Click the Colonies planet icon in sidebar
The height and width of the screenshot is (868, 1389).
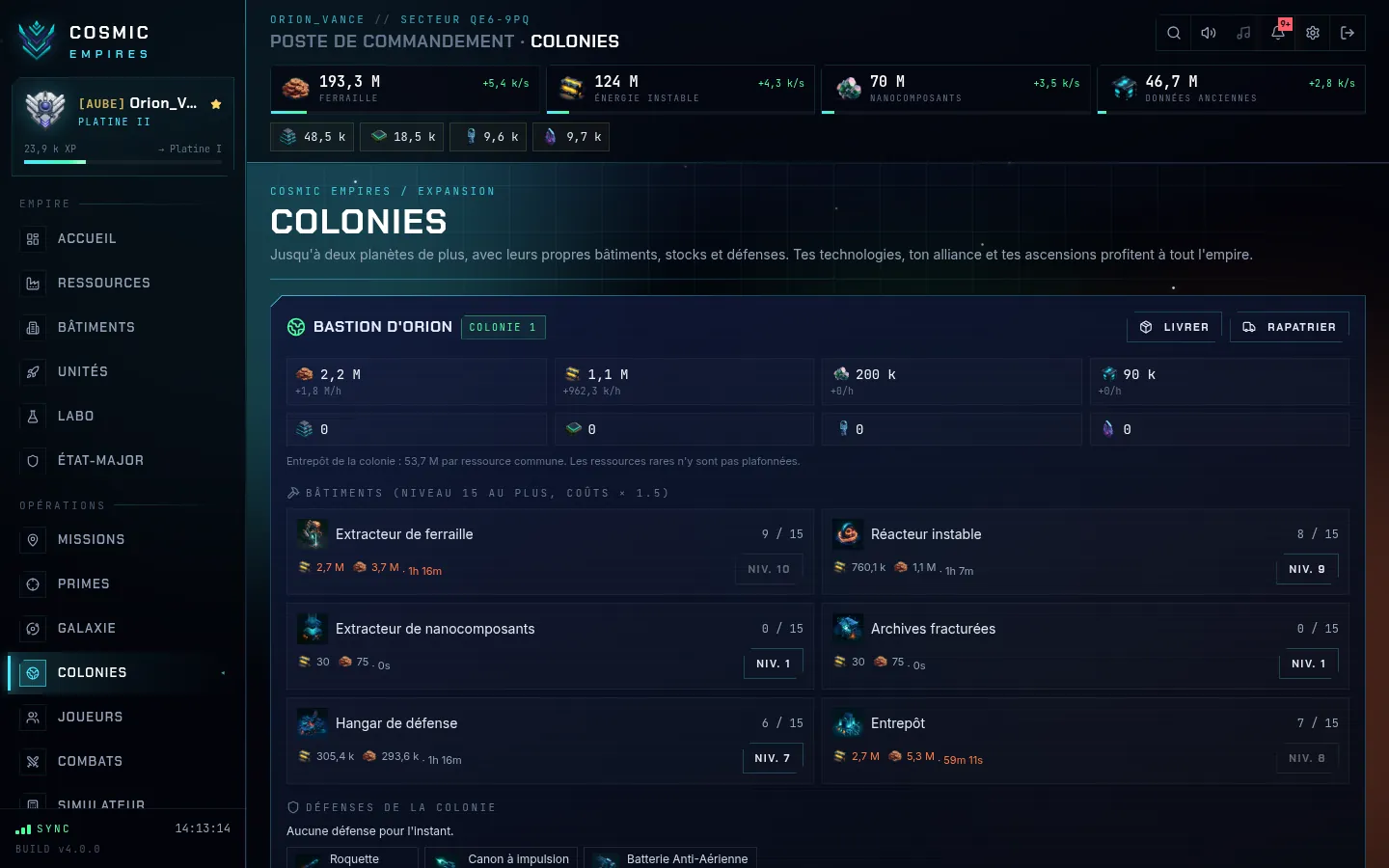click(33, 673)
